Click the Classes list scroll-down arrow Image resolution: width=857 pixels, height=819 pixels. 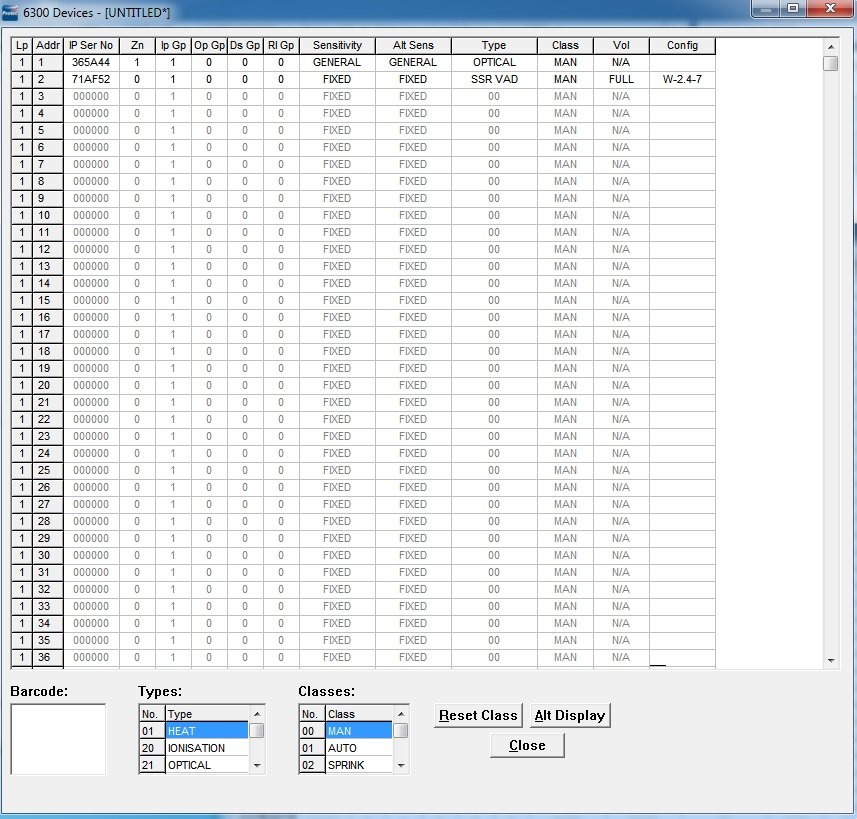(x=401, y=765)
